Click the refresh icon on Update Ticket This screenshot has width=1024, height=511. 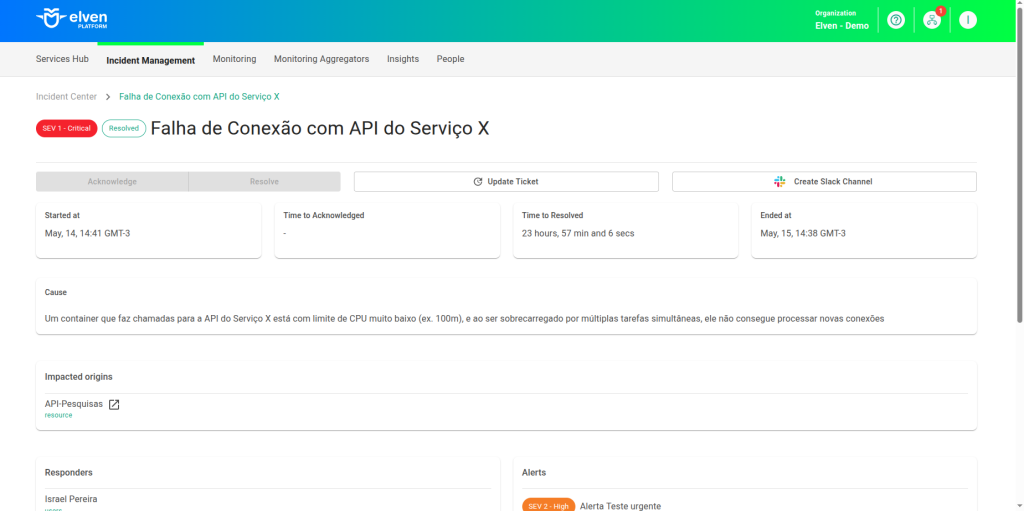point(478,182)
